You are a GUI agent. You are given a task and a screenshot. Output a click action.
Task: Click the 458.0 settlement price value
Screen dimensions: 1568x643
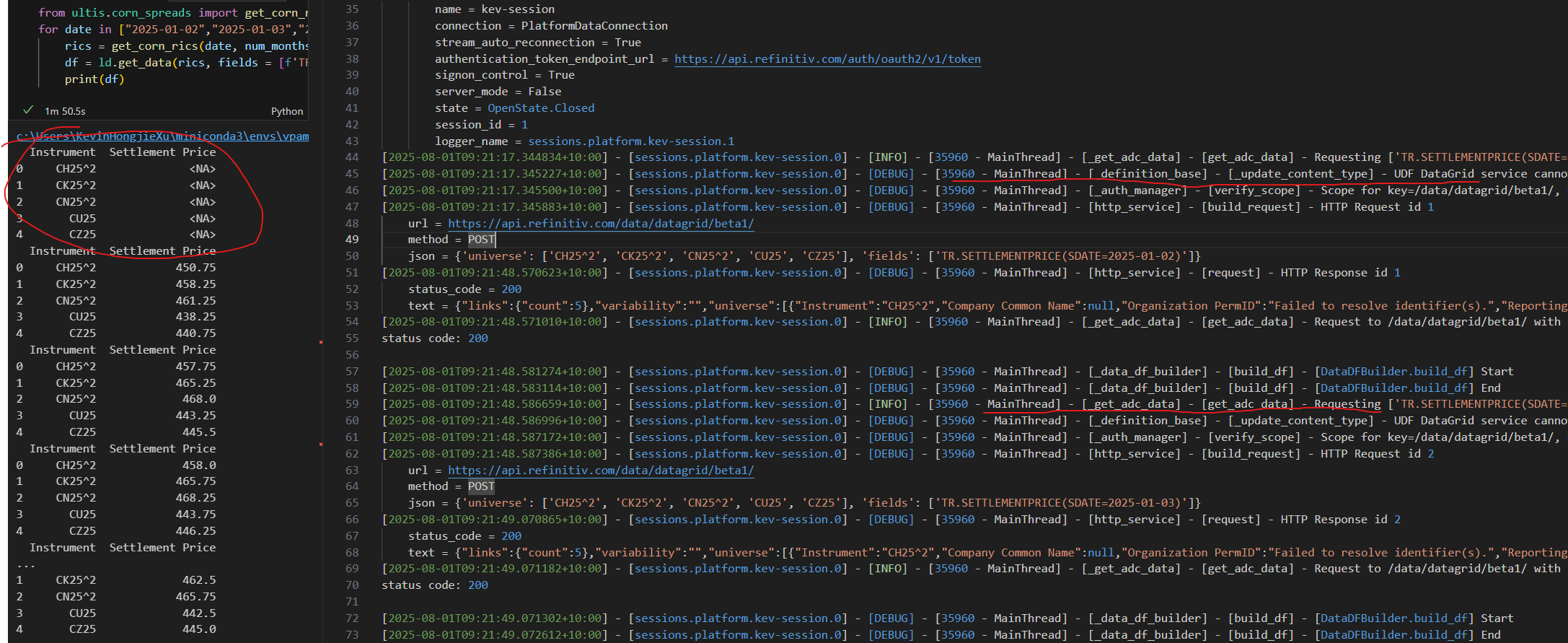tap(199, 465)
